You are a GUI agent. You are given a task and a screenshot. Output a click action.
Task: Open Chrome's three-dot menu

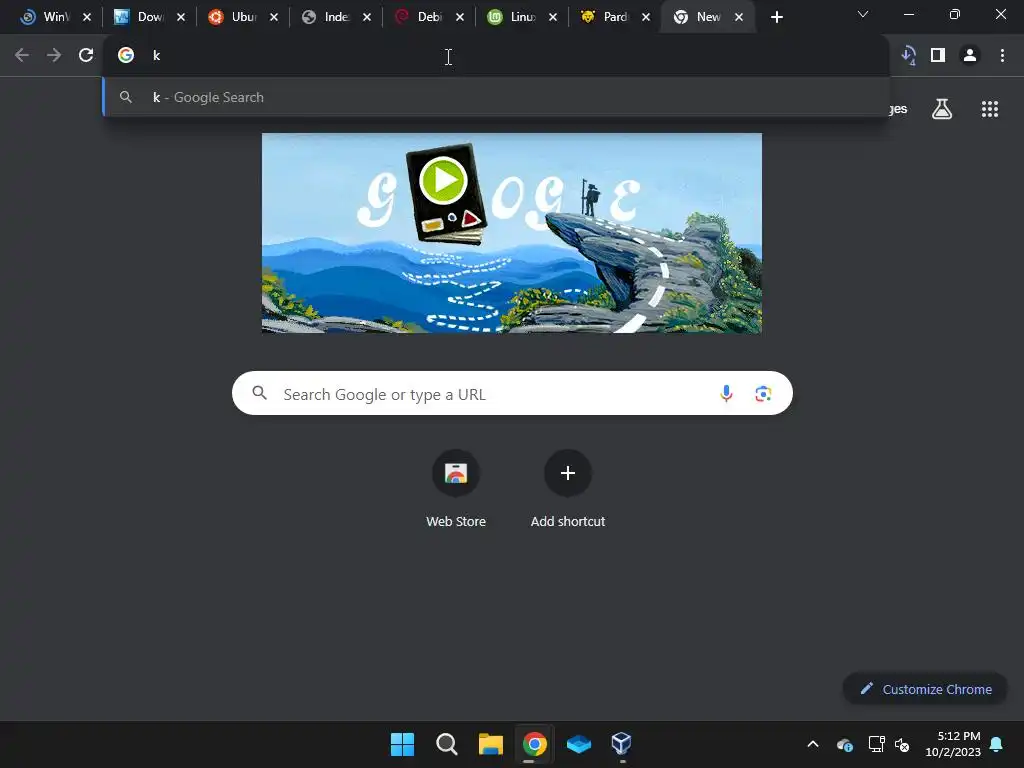[x=1002, y=56]
